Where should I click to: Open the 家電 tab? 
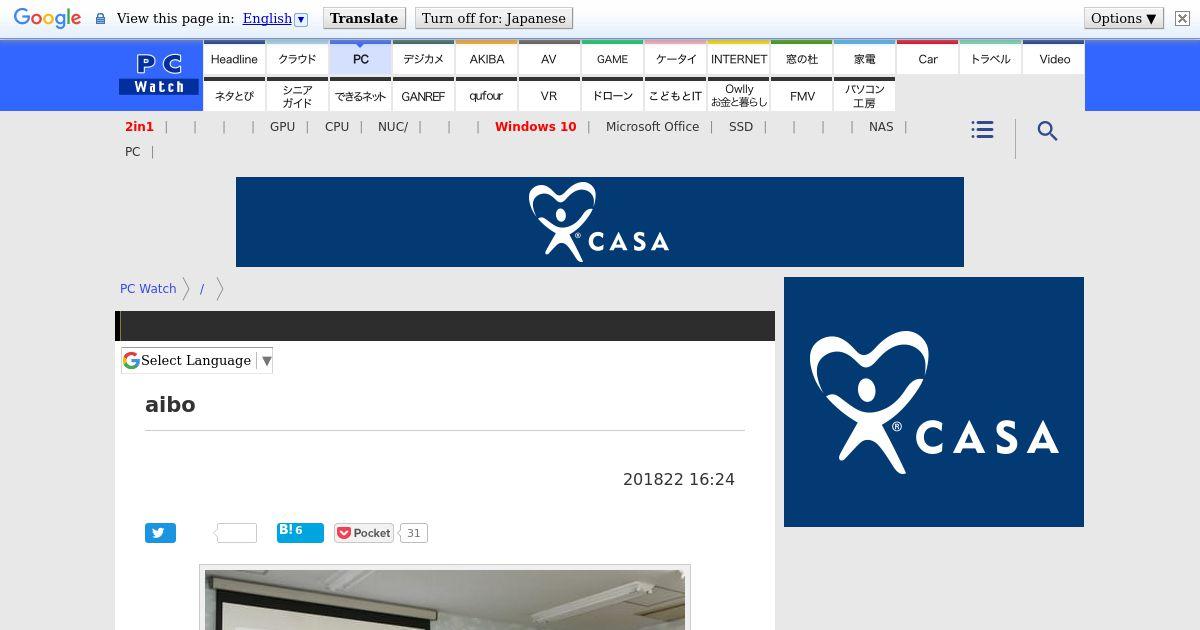coord(864,58)
